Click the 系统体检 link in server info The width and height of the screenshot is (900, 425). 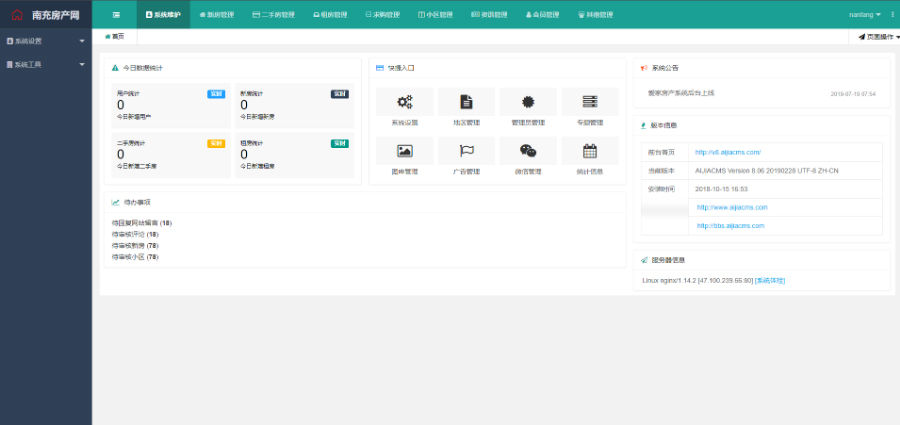pos(770,280)
